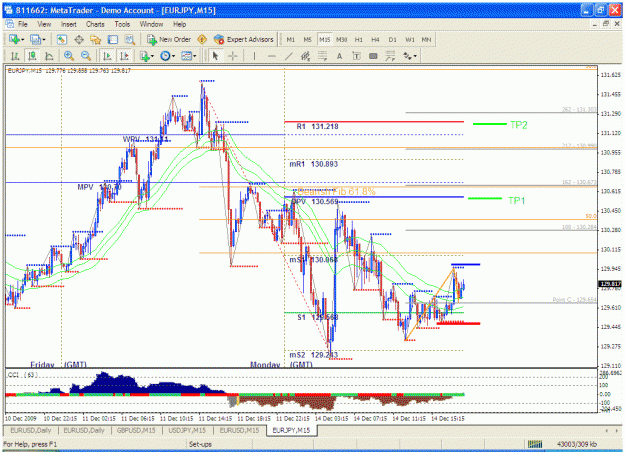
Task: Open the Market Watch window icon
Action: pyautogui.click(x=62, y=39)
